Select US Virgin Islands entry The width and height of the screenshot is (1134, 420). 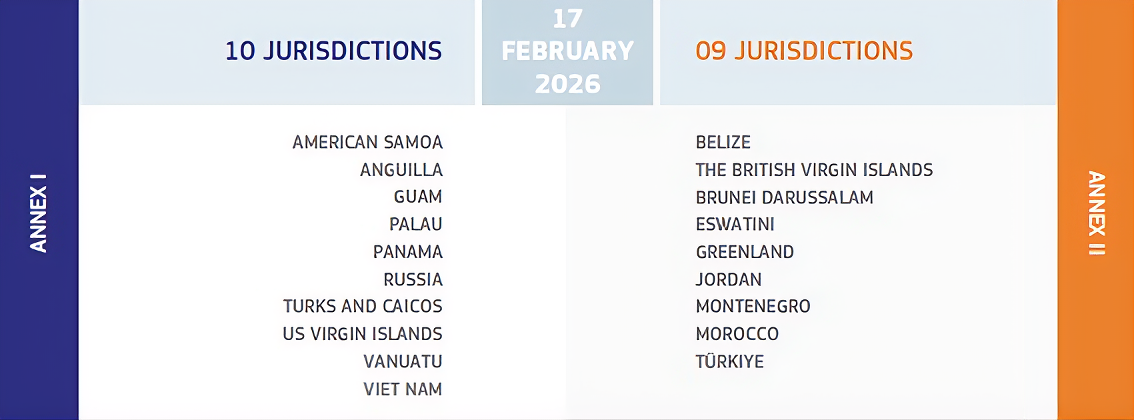click(362, 334)
